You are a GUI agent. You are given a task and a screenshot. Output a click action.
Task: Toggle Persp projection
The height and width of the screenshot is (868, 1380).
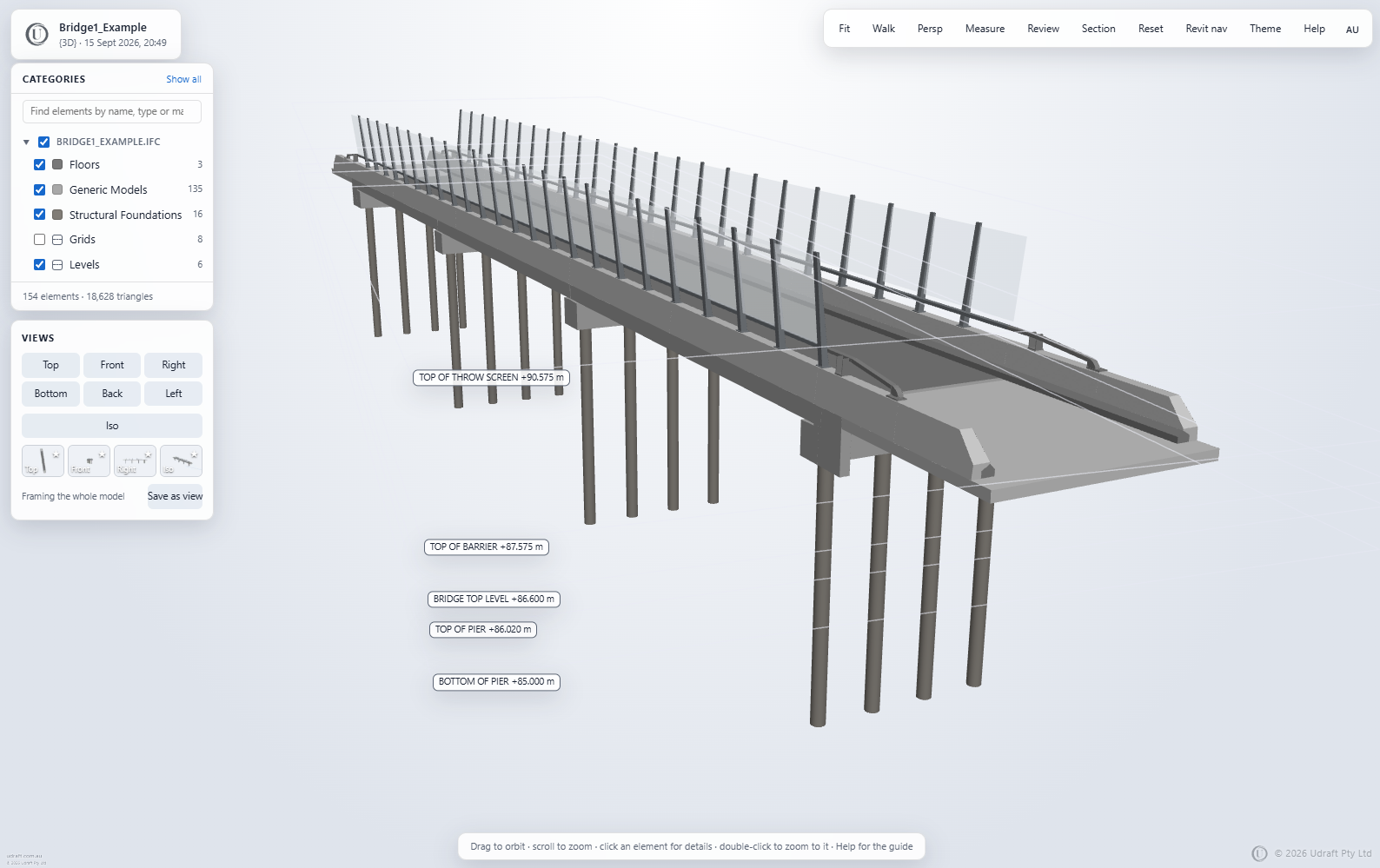[x=930, y=29]
